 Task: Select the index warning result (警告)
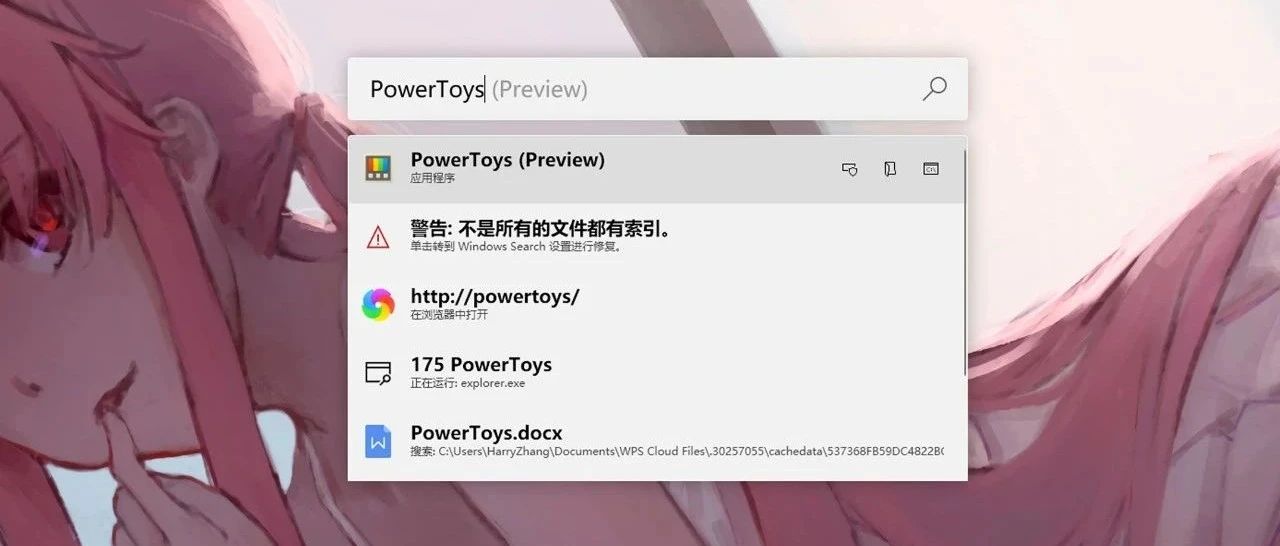point(656,237)
